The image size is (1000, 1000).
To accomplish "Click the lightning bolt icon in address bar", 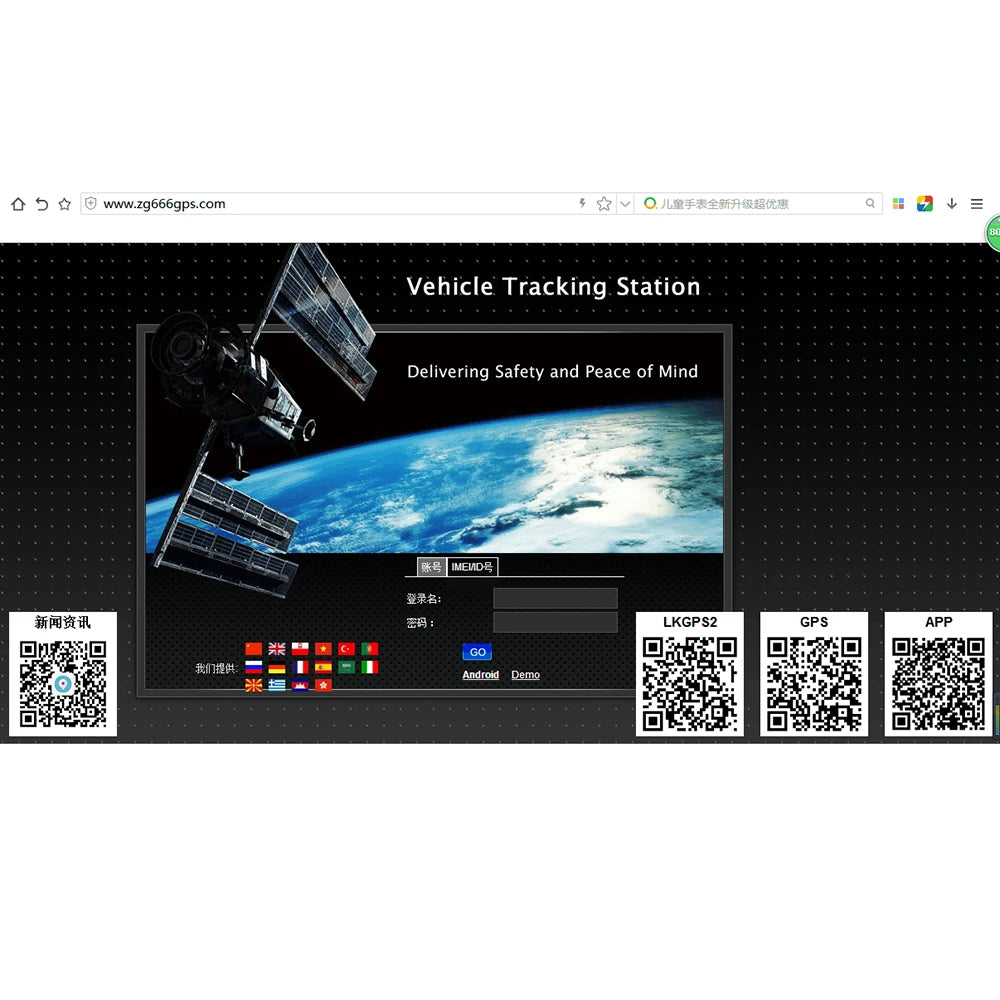I will tap(582, 203).
